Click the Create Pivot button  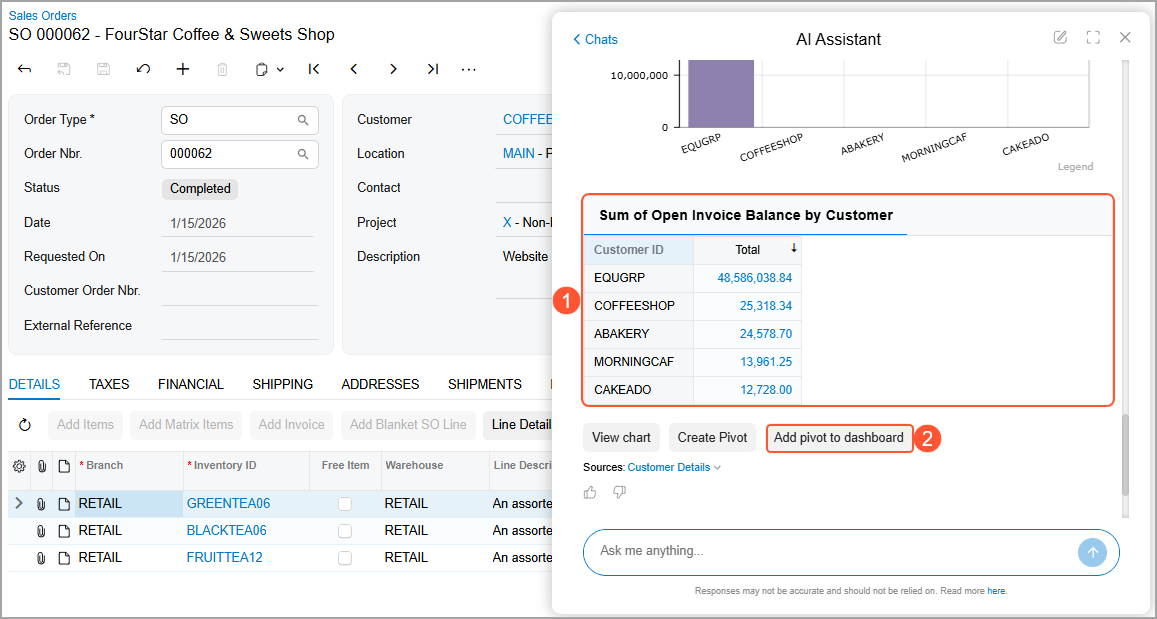pos(713,438)
